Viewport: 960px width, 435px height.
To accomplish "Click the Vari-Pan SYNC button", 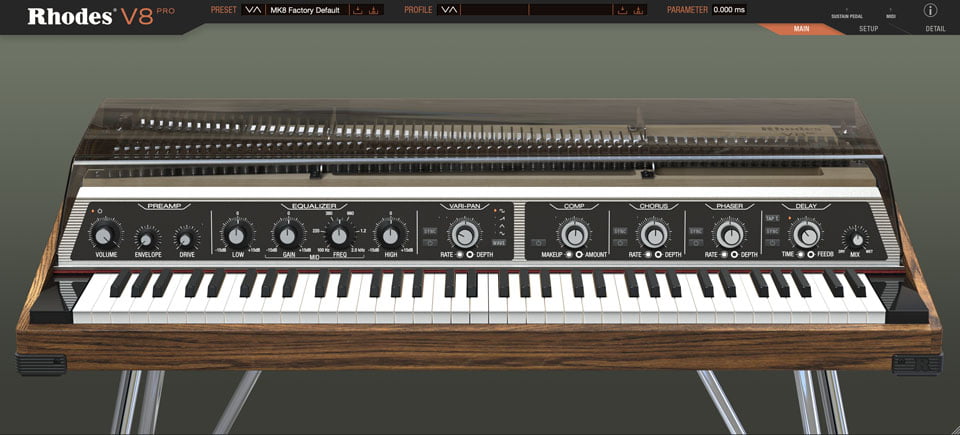I will click(x=430, y=231).
